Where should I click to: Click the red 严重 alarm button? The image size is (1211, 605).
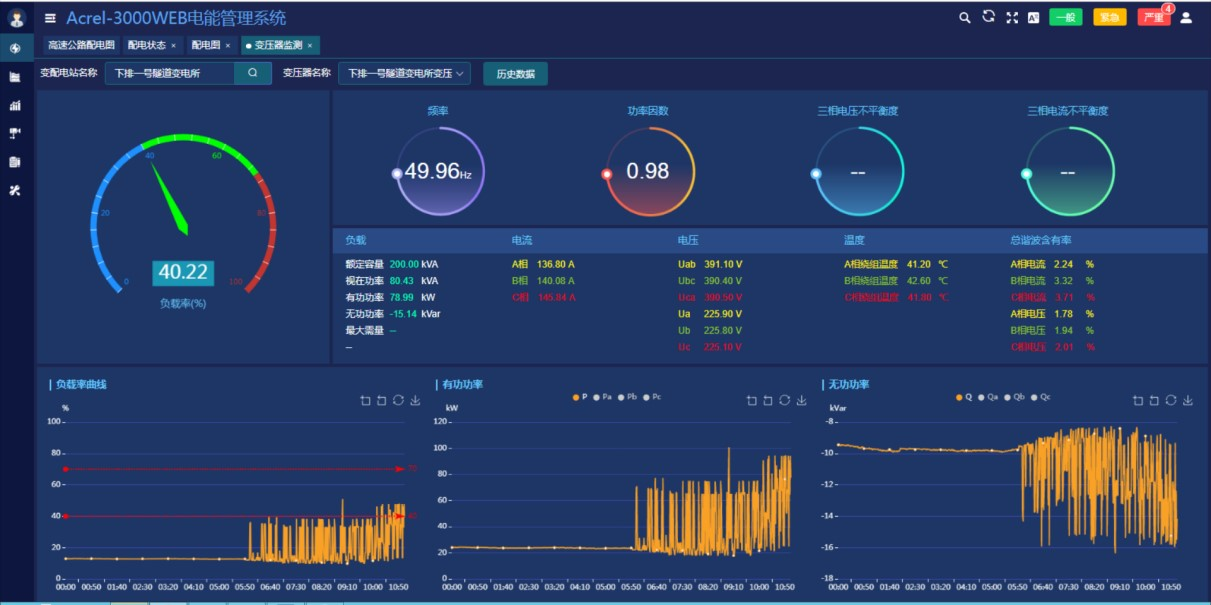tap(1154, 18)
